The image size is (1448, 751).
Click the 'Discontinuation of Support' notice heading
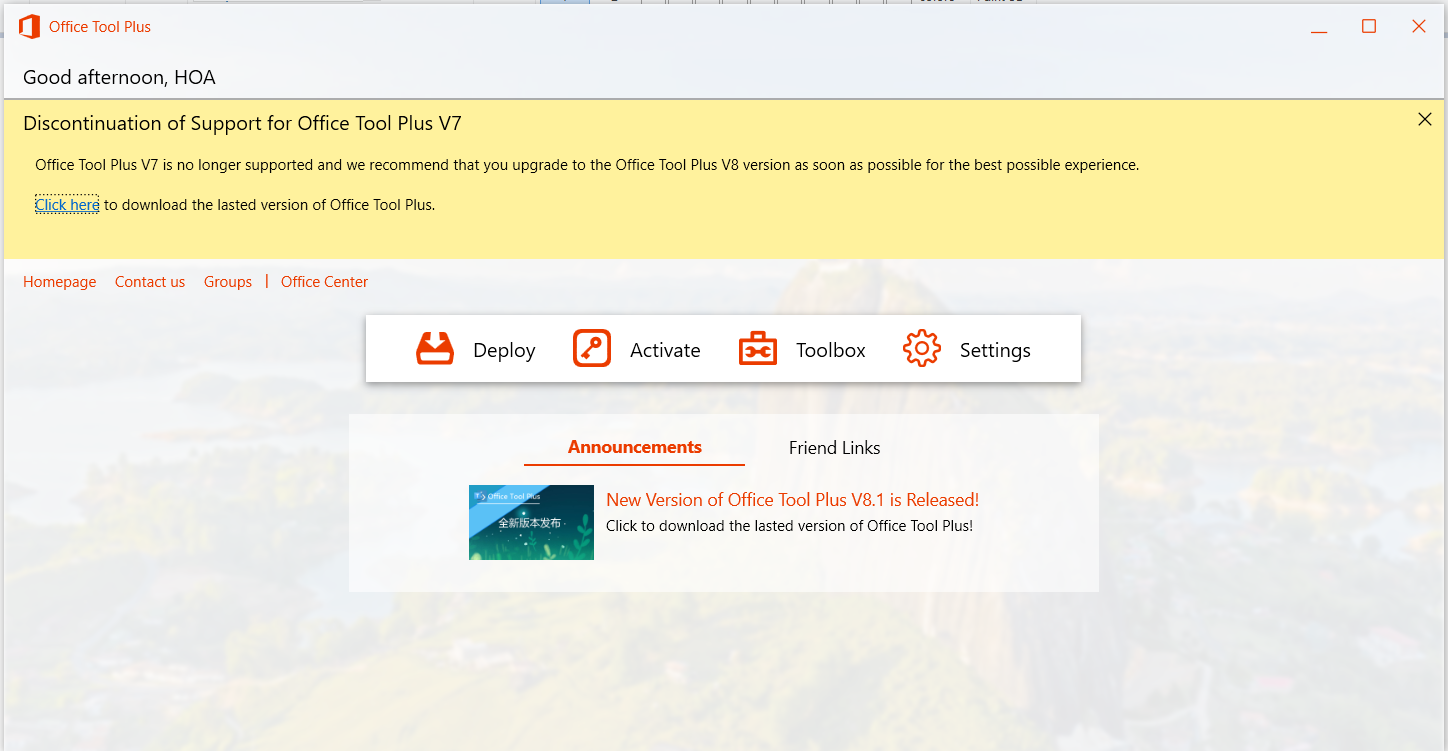click(x=242, y=124)
